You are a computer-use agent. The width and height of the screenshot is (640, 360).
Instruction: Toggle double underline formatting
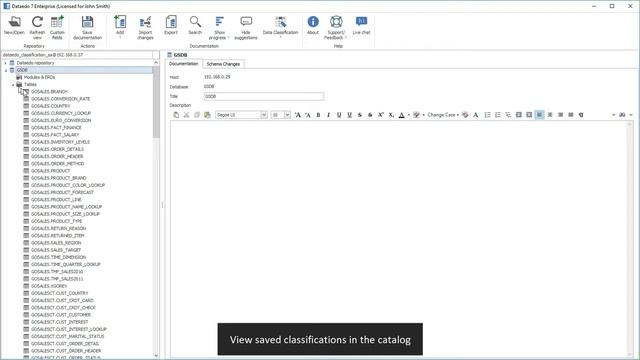349,115
